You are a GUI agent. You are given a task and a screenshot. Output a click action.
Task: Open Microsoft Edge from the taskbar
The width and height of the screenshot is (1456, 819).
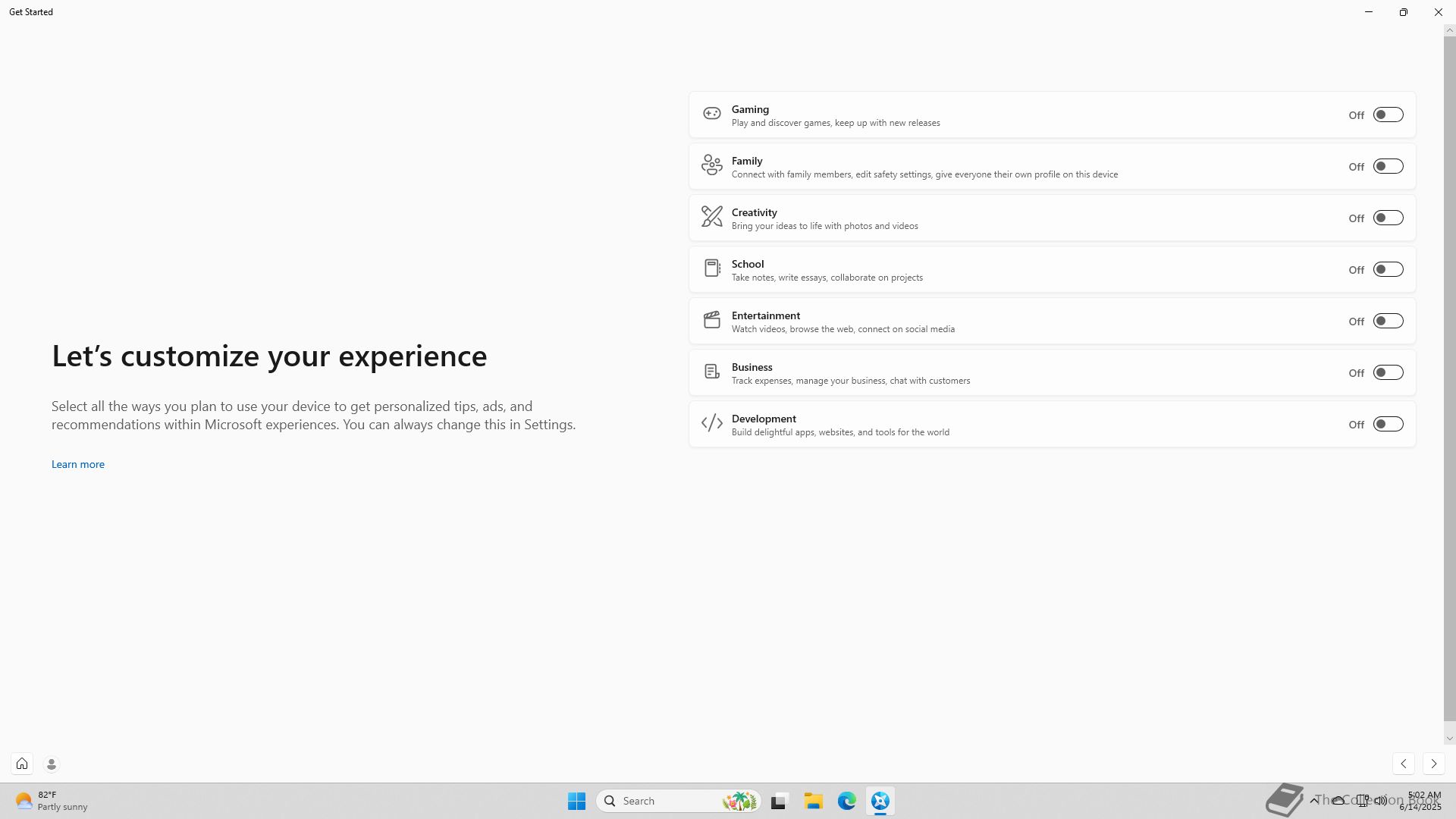pos(846,801)
